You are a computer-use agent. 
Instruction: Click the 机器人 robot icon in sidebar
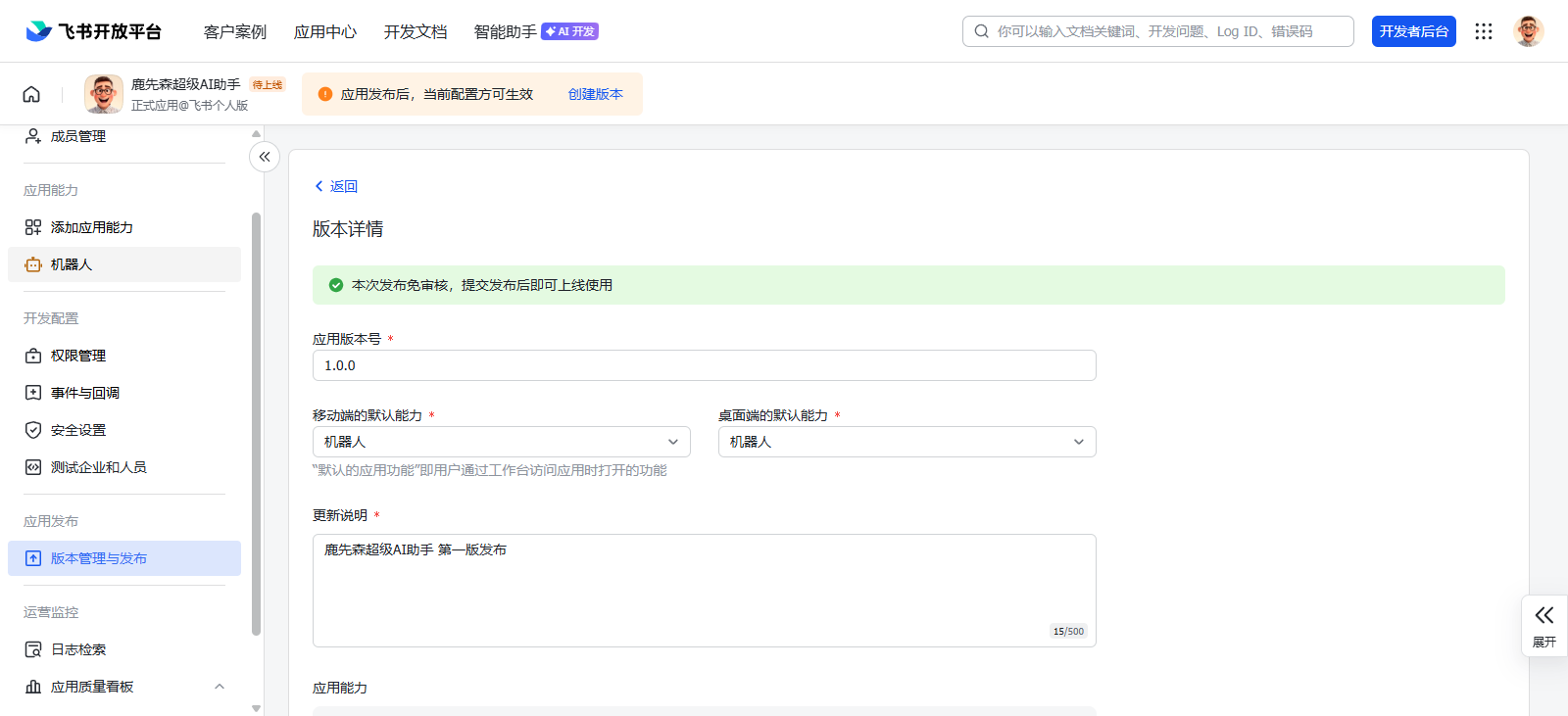[33, 264]
